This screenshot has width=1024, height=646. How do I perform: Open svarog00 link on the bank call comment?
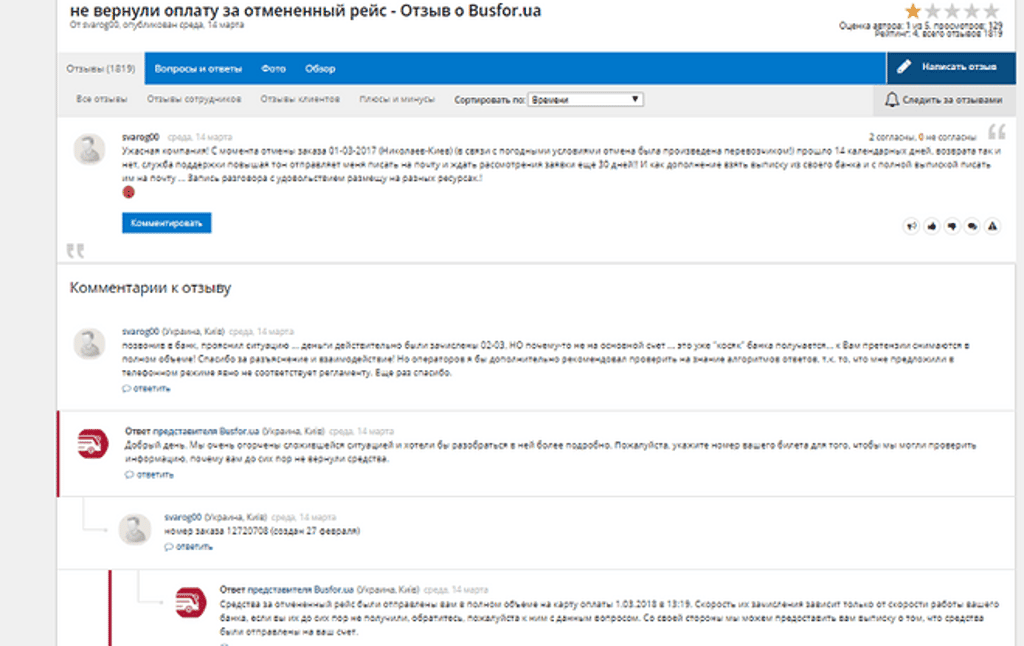(x=140, y=332)
